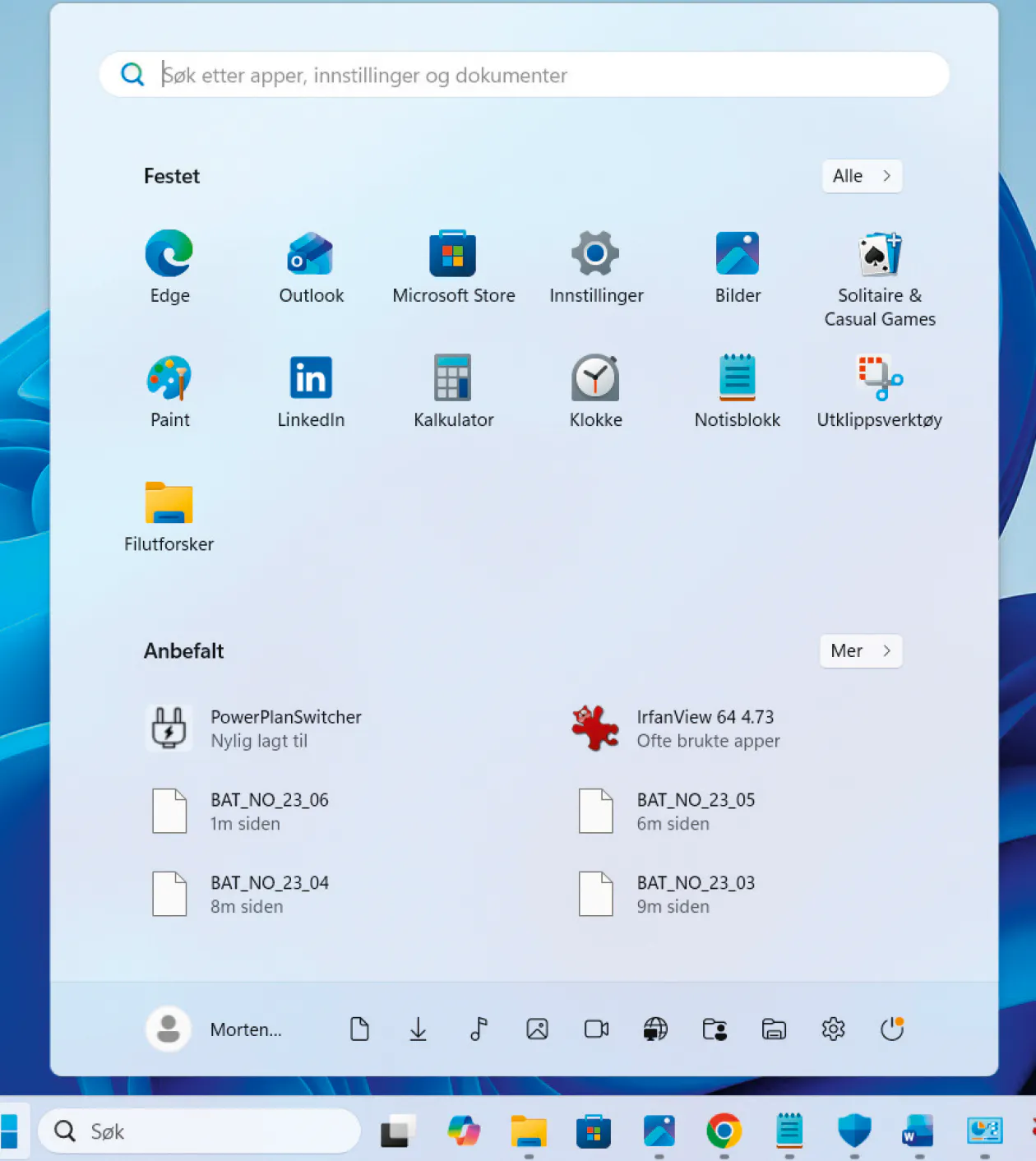Click the Windows Start button on taskbar
The height and width of the screenshot is (1161, 1036).
(9, 1131)
